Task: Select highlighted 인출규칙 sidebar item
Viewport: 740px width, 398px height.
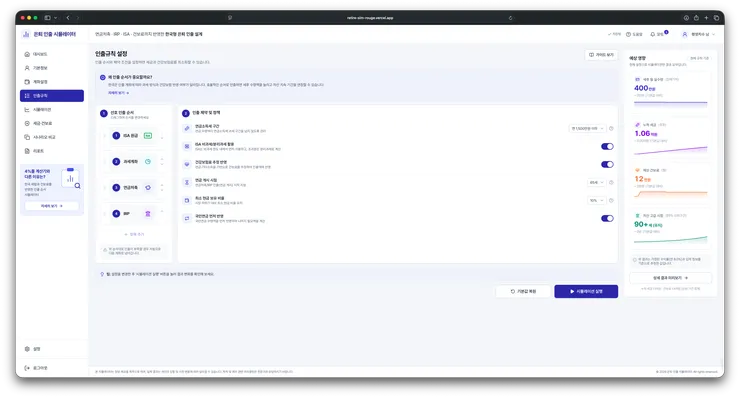Action: pyautogui.click(x=52, y=95)
